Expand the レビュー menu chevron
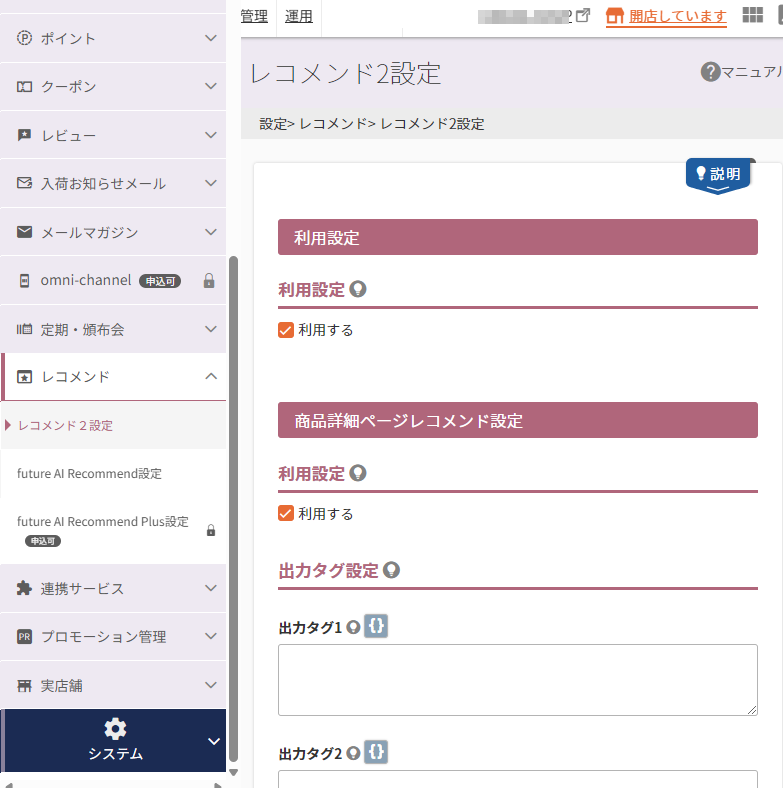 tap(211, 135)
